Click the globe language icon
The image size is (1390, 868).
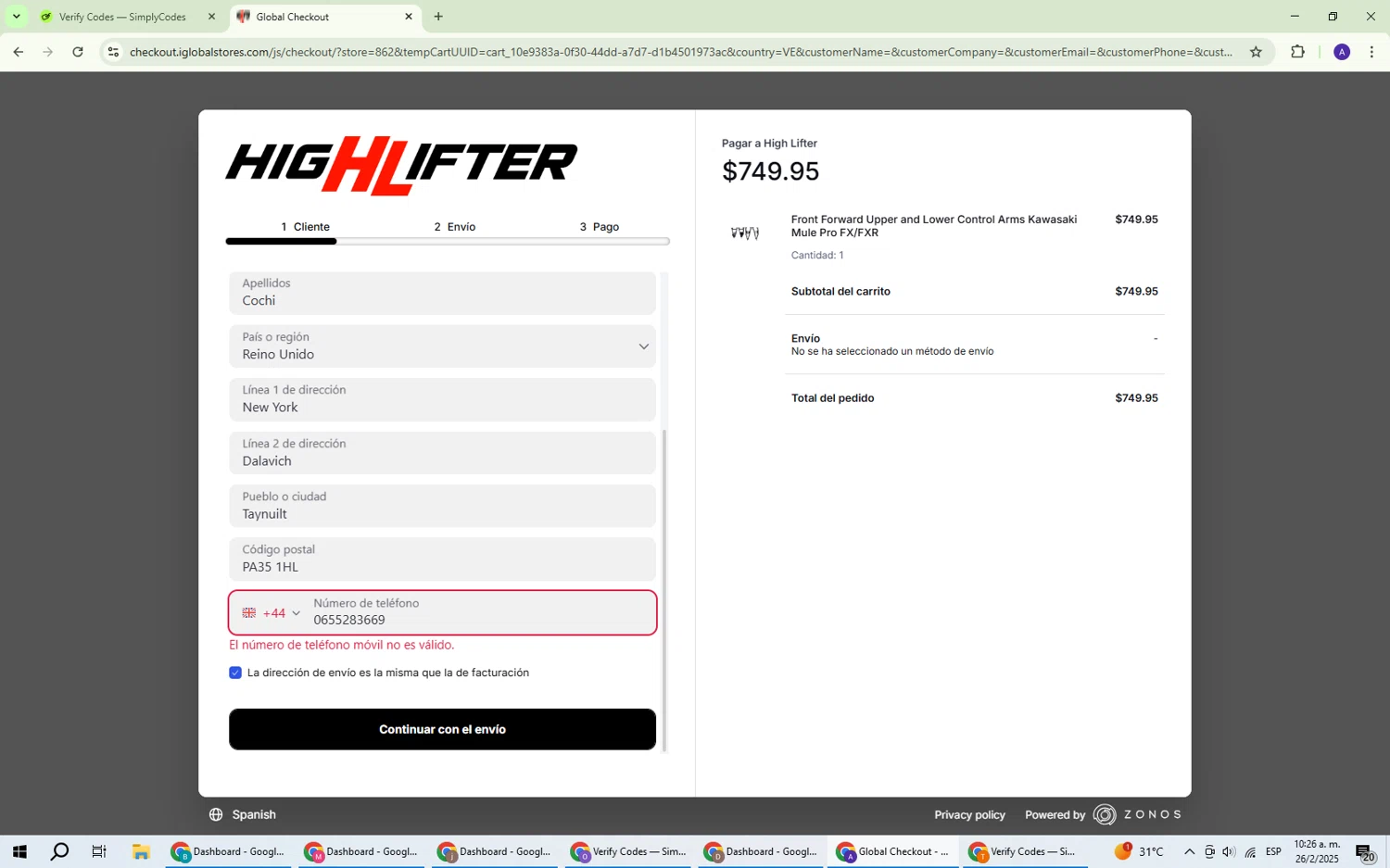216,815
